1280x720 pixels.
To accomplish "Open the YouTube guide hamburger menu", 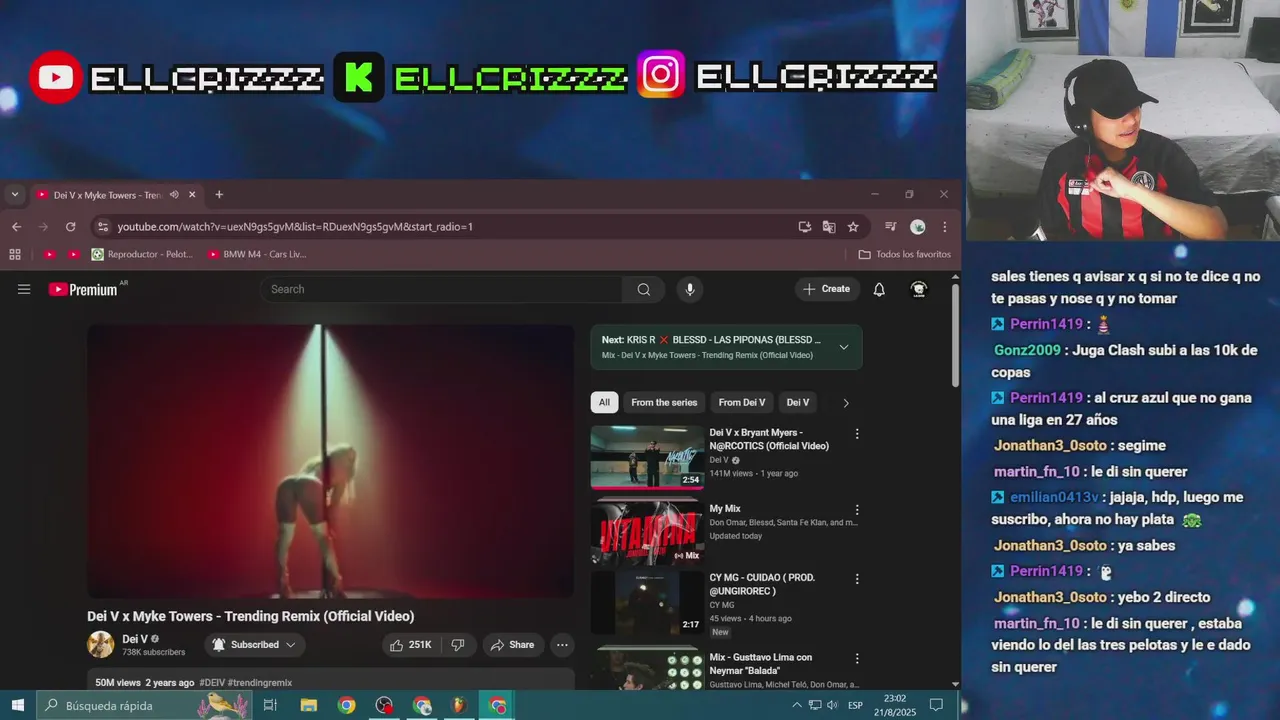I will pos(24,289).
